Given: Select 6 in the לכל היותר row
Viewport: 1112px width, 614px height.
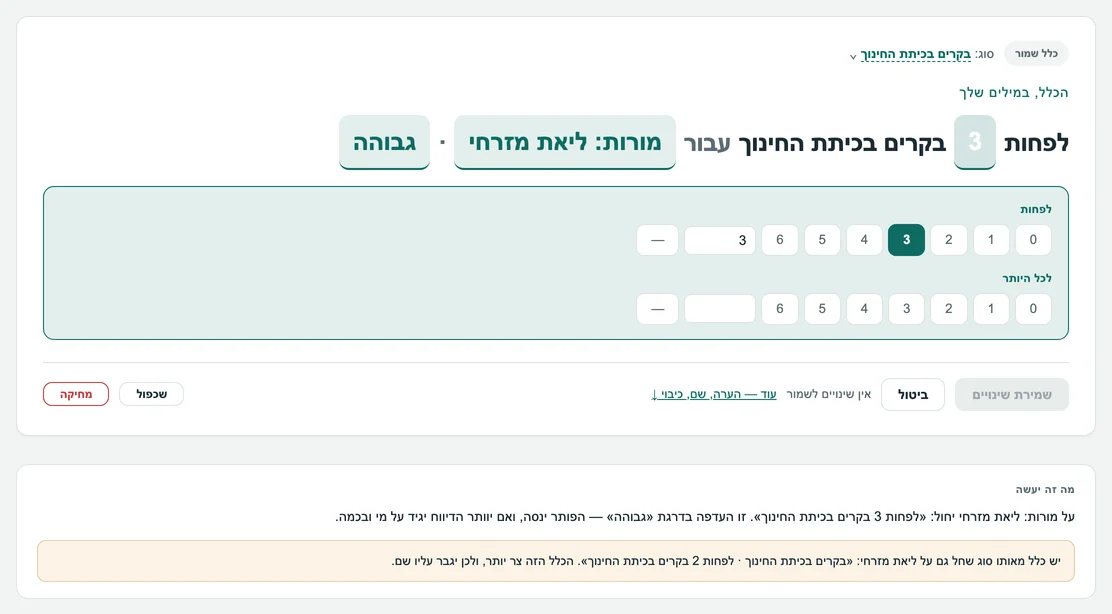Looking at the screenshot, I should [779, 308].
